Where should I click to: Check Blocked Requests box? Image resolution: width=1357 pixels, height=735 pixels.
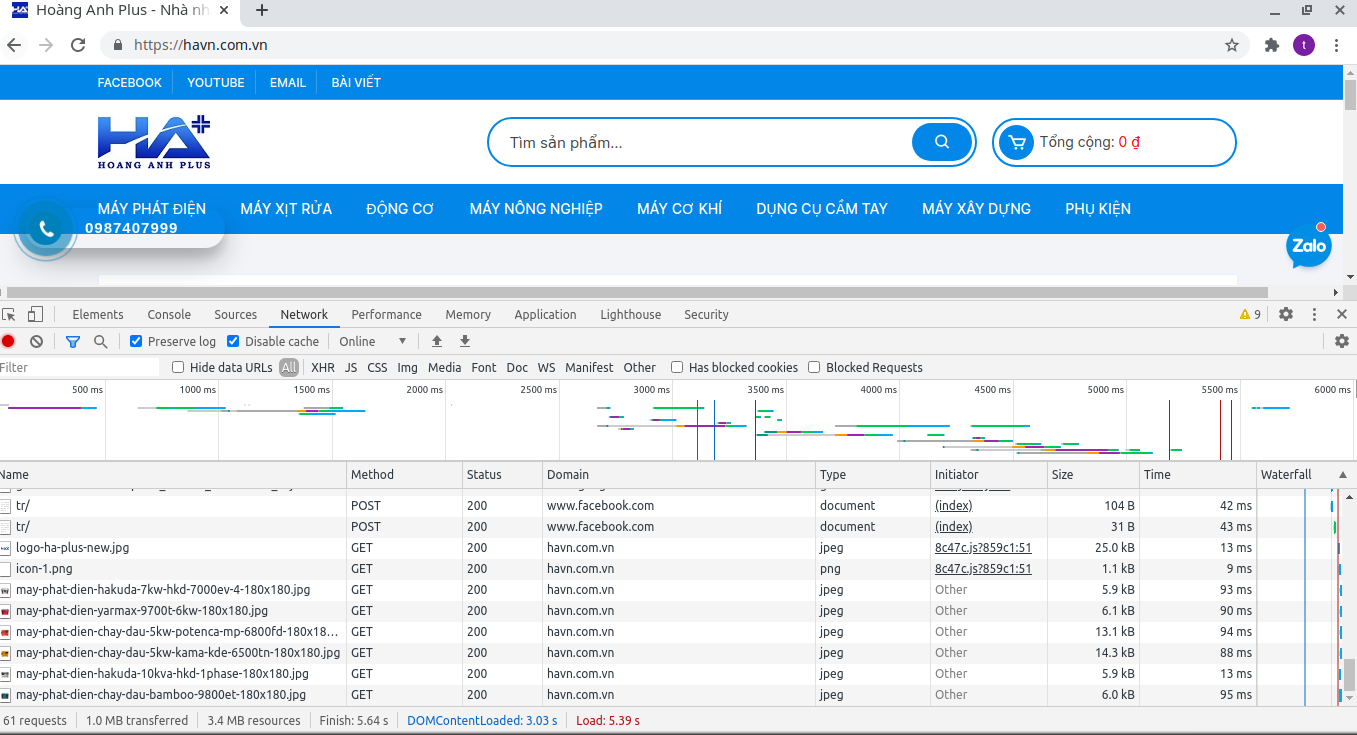[x=814, y=367]
